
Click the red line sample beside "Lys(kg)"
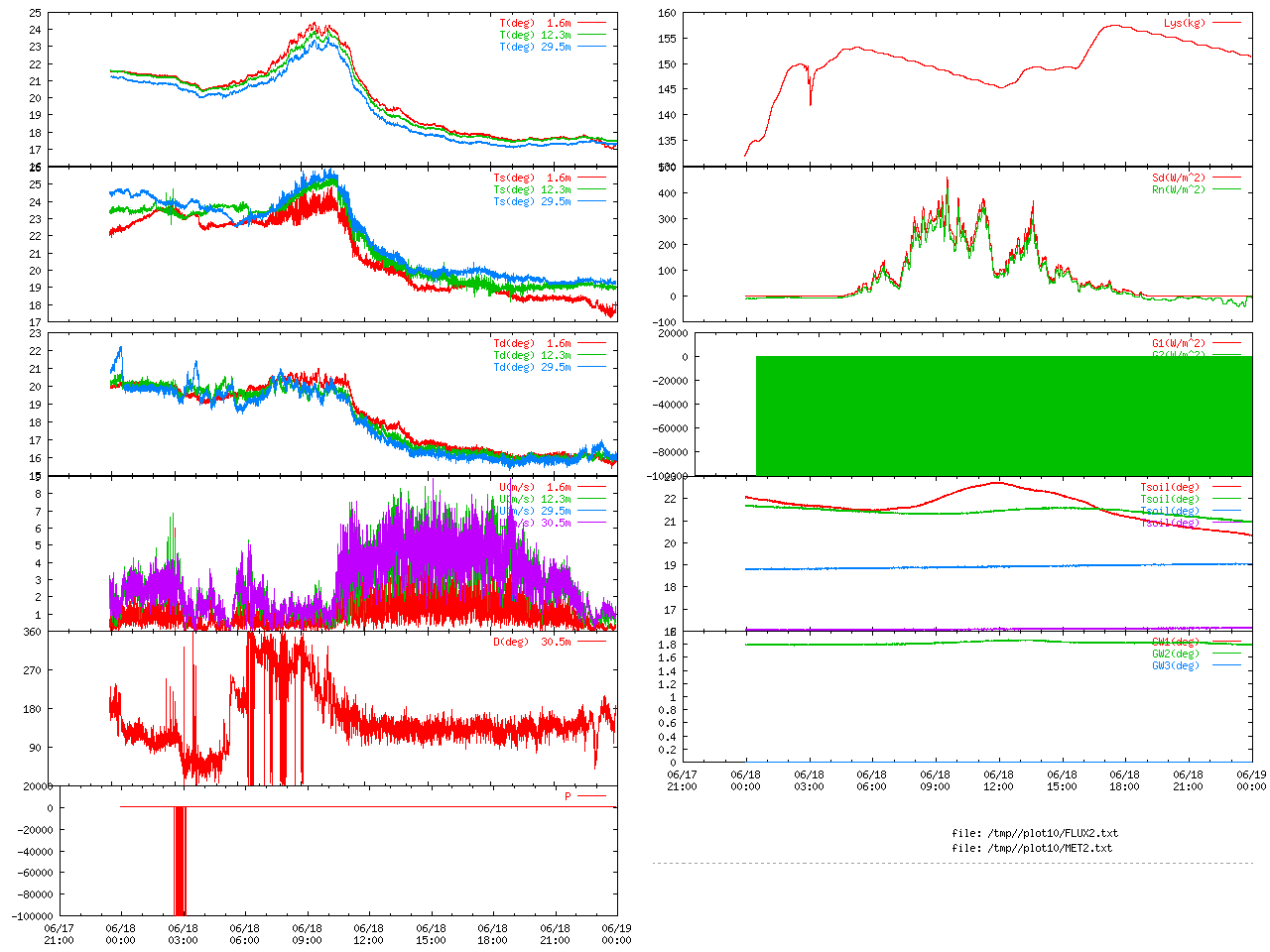[1225, 23]
